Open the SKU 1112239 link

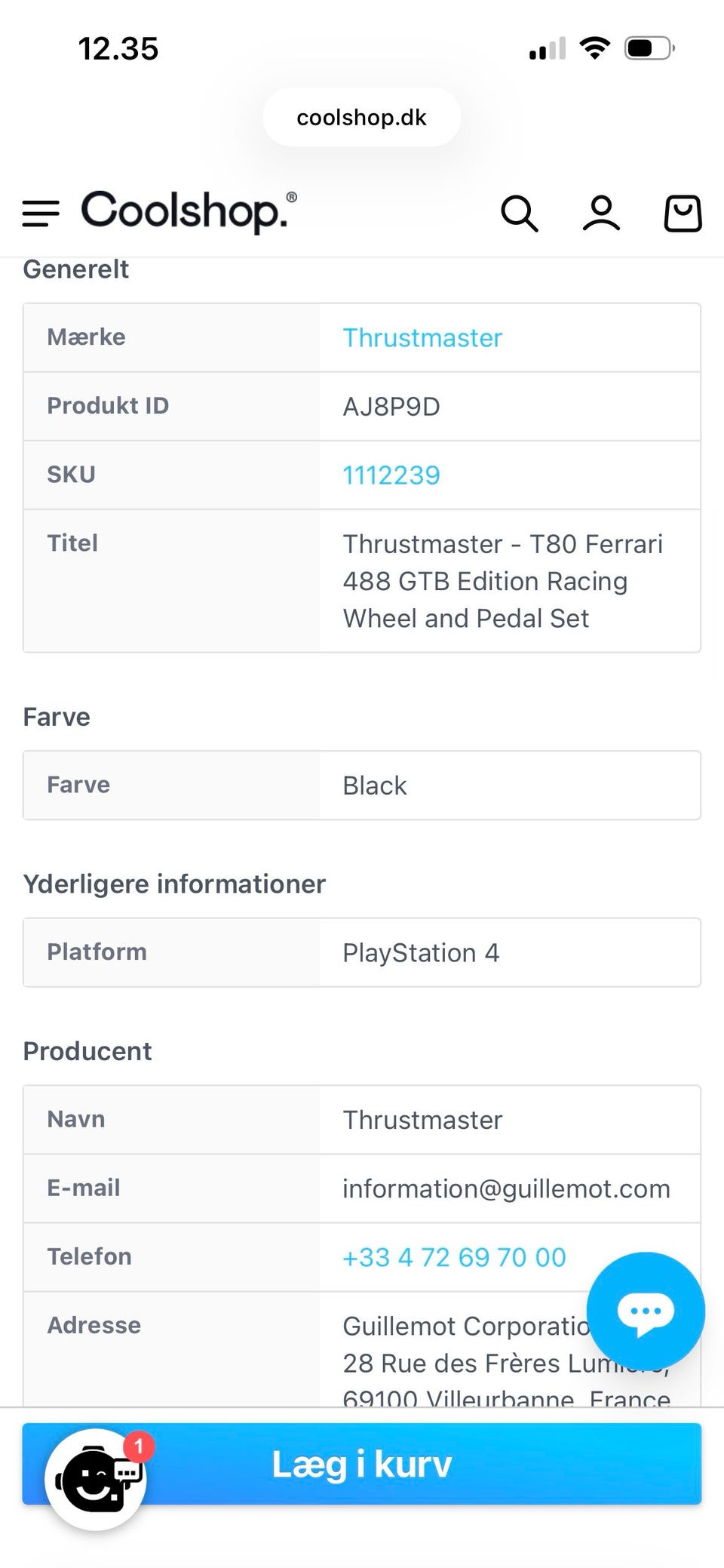point(391,475)
